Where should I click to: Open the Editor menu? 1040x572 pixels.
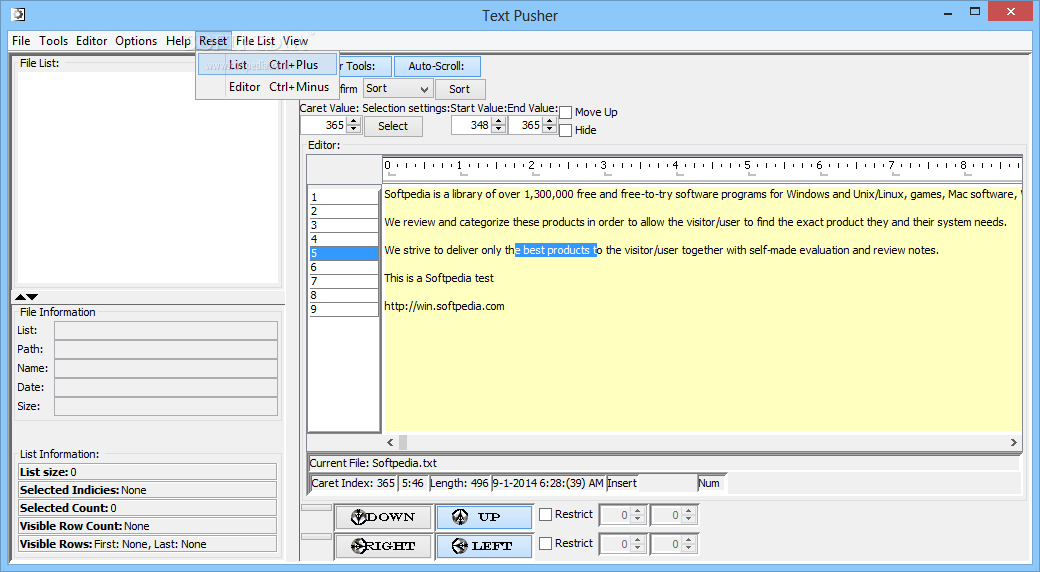(92, 40)
